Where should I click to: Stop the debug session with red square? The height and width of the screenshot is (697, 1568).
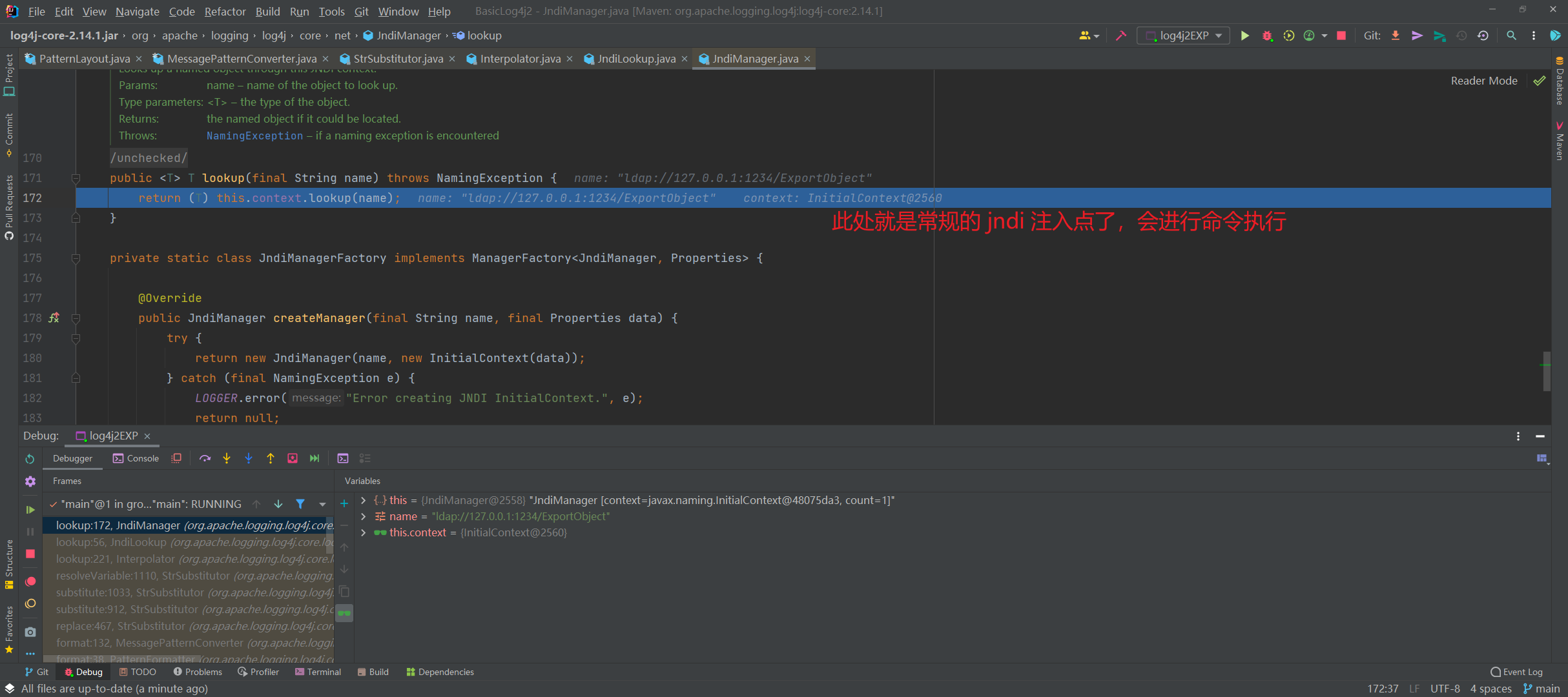tap(30, 554)
